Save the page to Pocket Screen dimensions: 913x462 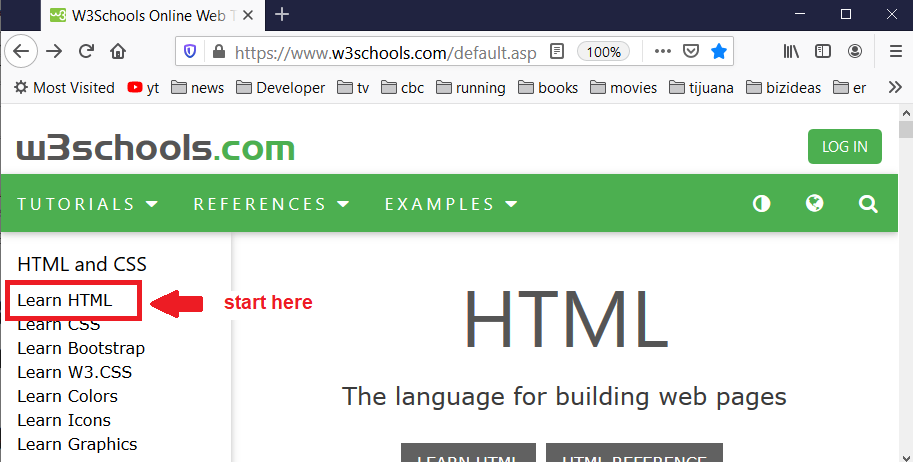pyautogui.click(x=691, y=51)
